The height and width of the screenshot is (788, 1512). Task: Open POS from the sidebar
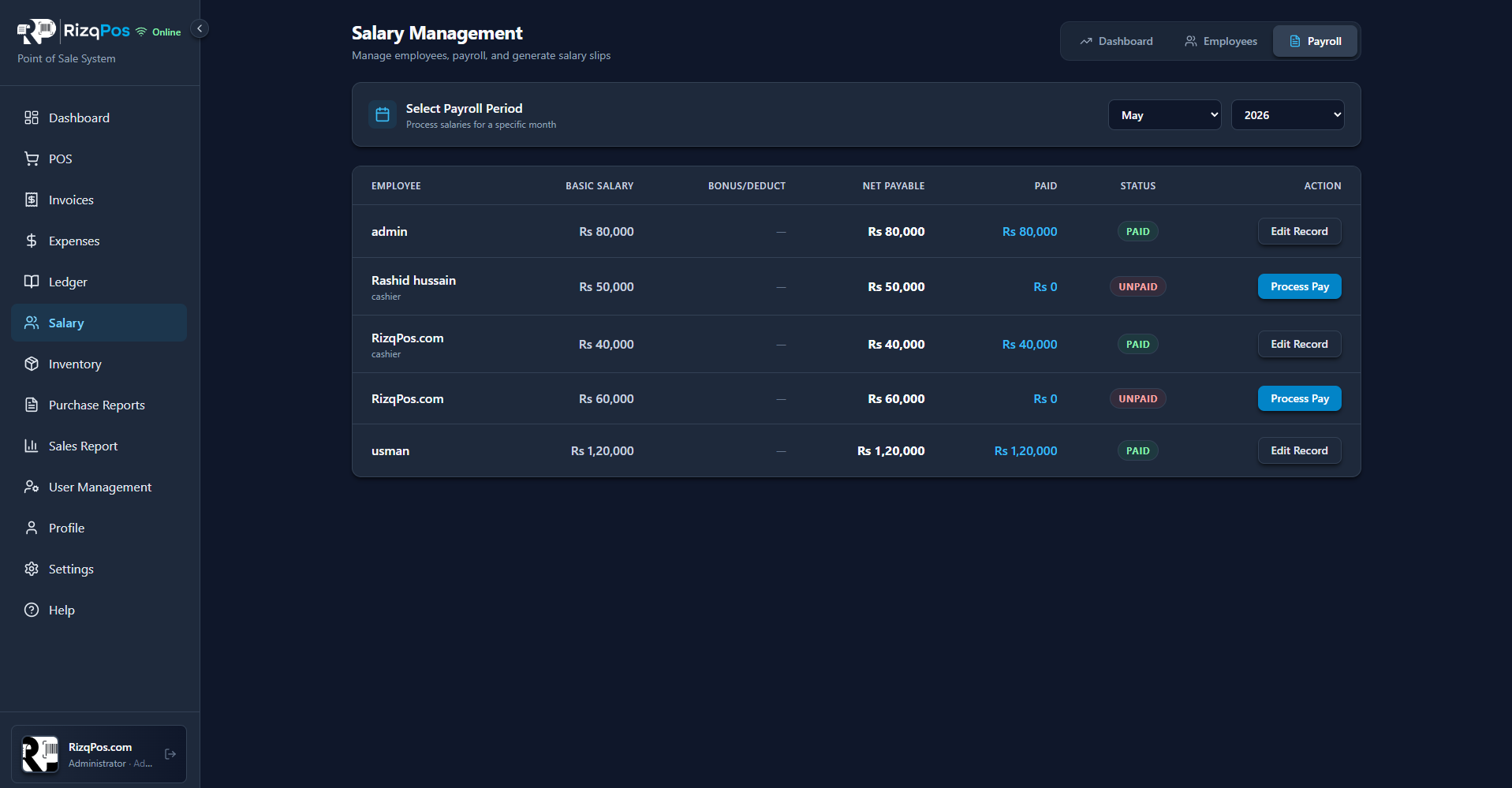pyautogui.click(x=99, y=159)
